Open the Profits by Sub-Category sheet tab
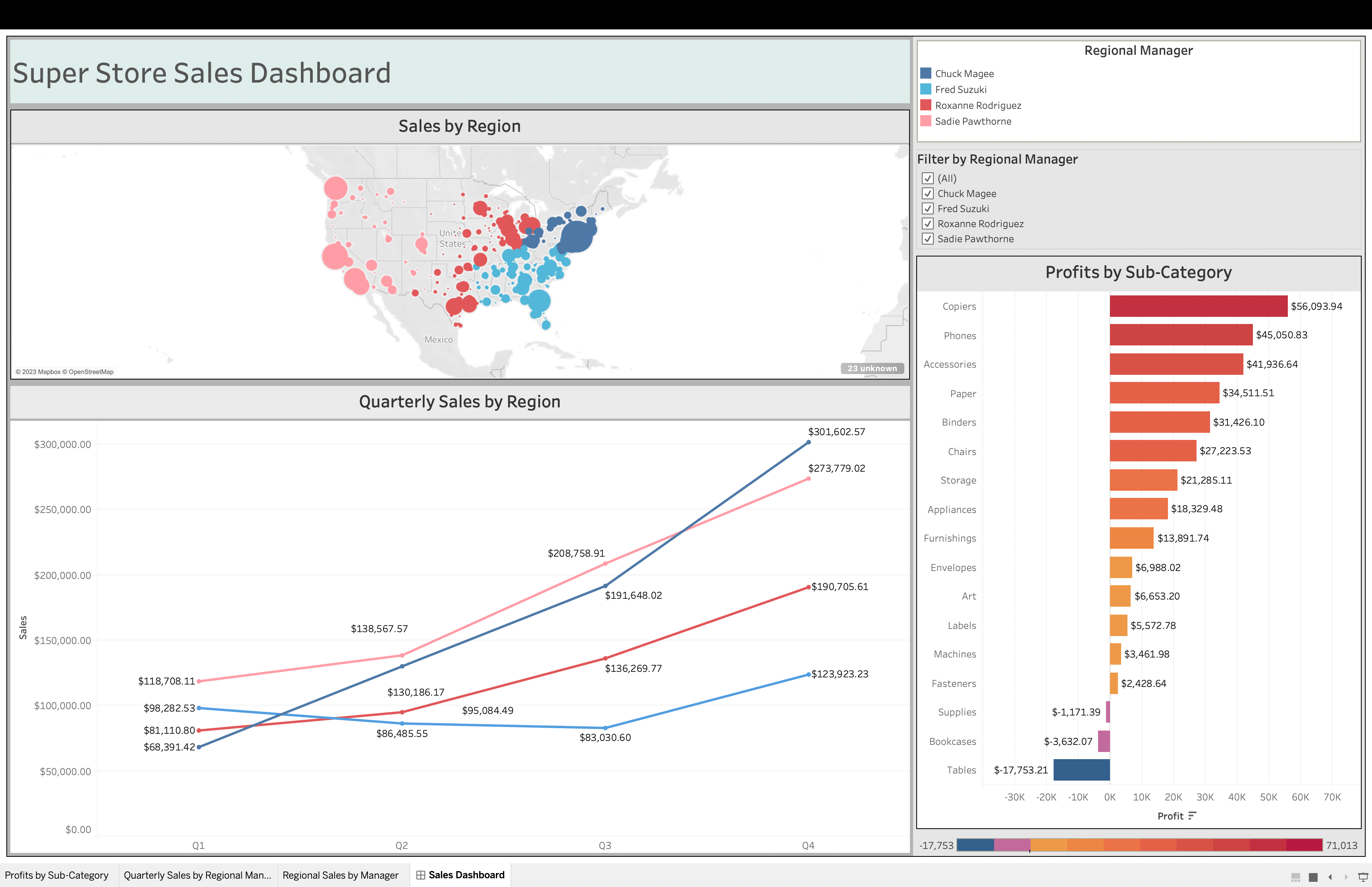The width and height of the screenshot is (1372, 887). pos(56,875)
